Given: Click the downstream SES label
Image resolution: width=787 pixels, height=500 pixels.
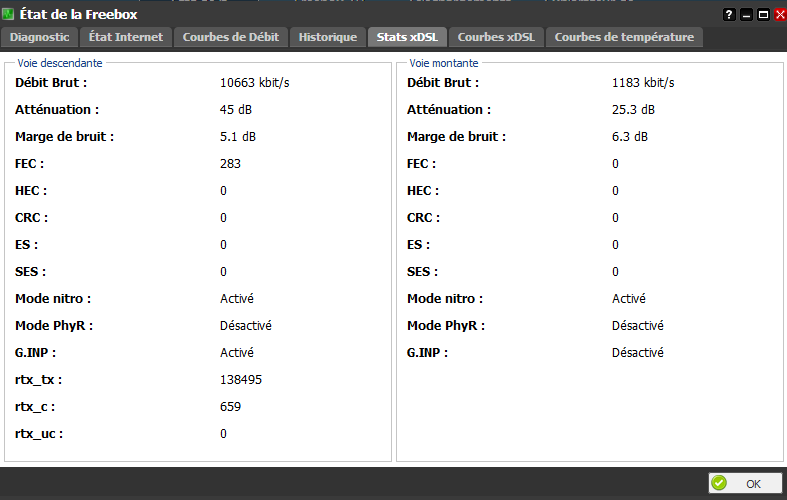Looking at the screenshot, I should coord(30,272).
